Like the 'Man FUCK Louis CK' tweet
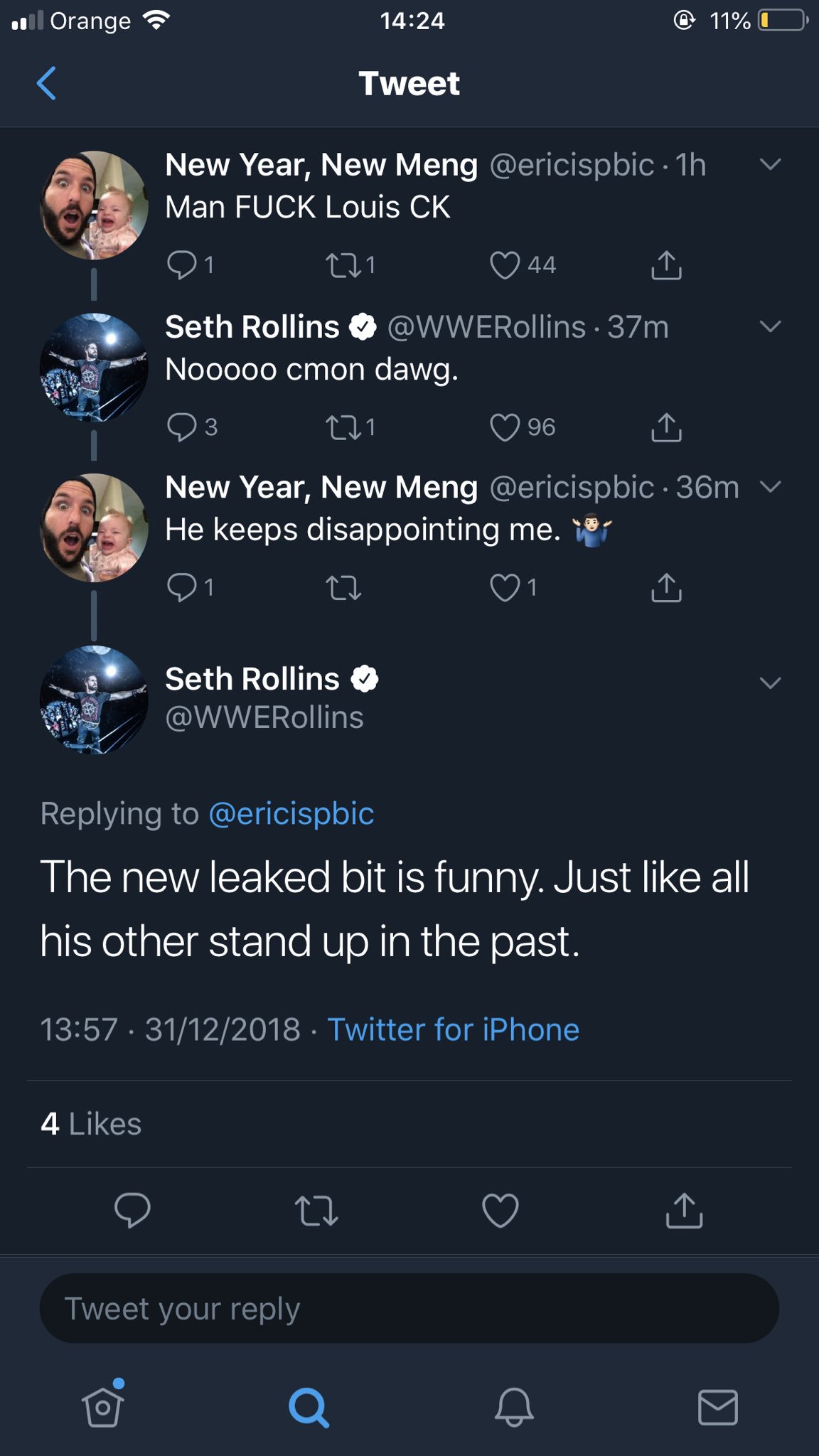Screen dimensions: 819x1456 [505, 265]
